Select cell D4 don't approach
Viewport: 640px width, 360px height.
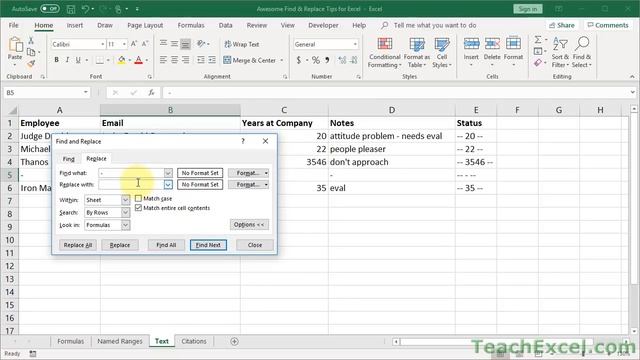tap(392, 162)
